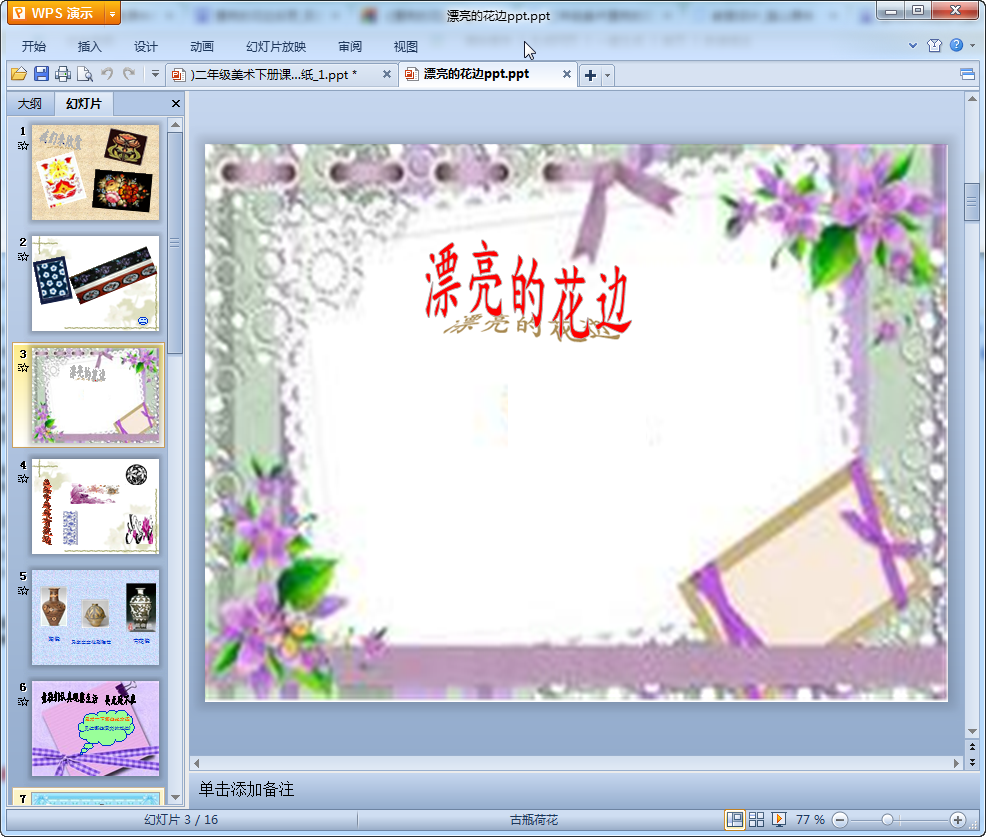Click animation star icon beside slide 6

[x=23, y=702]
